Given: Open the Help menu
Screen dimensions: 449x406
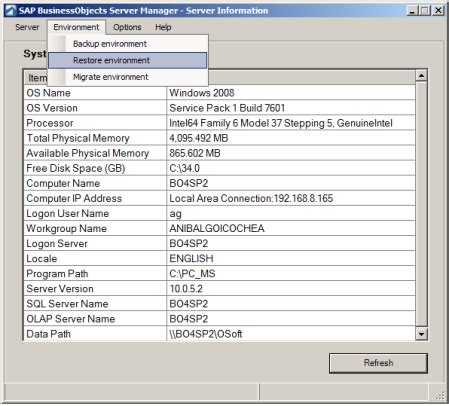Looking at the screenshot, I should point(163,27).
